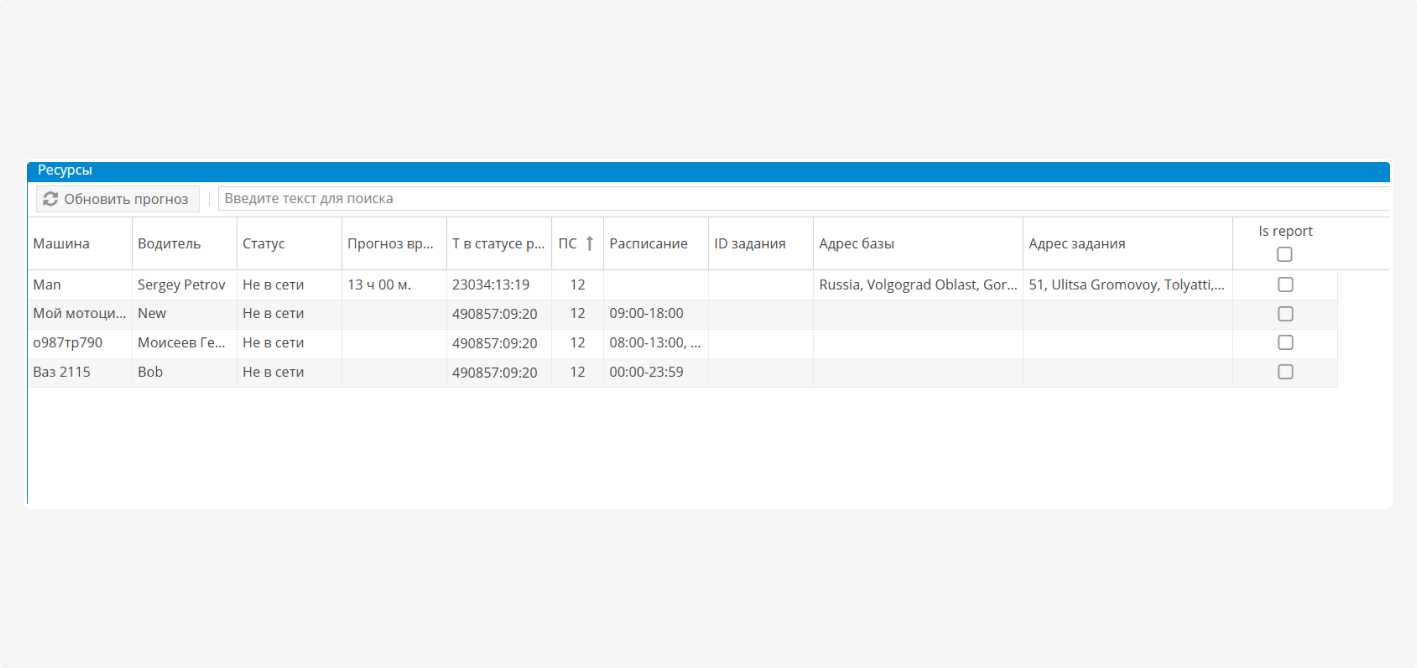Focus the search text input field

point(800,199)
